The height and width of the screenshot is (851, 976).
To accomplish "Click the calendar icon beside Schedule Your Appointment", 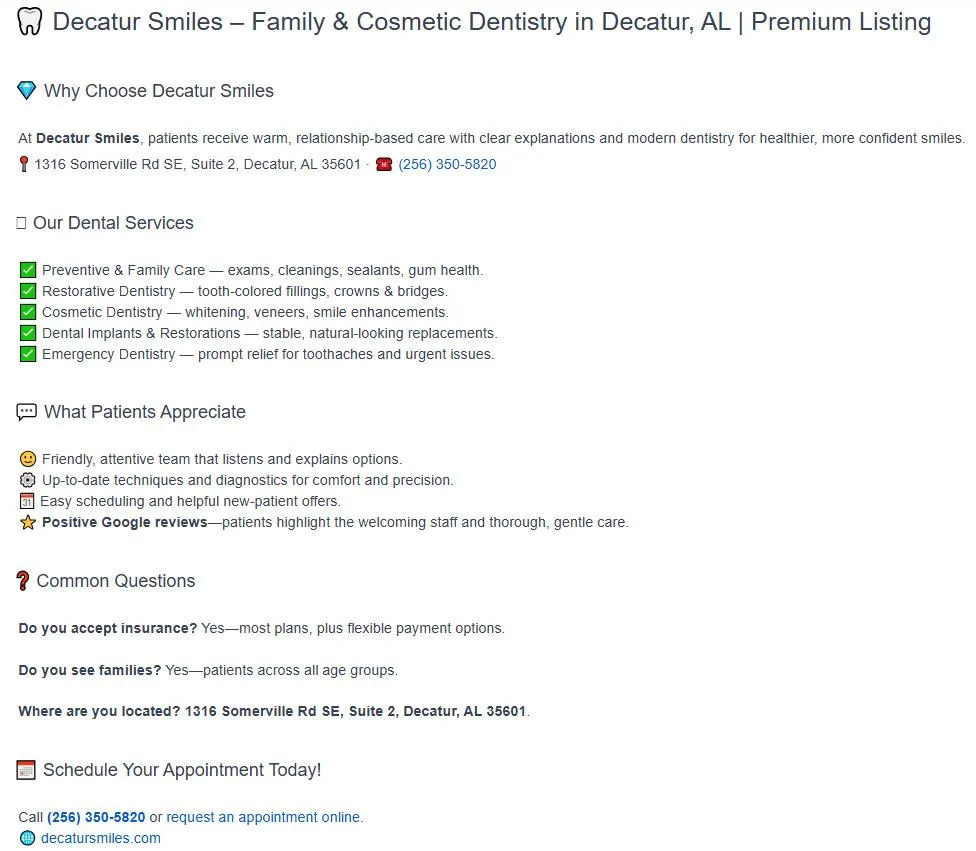I will [x=27, y=770].
